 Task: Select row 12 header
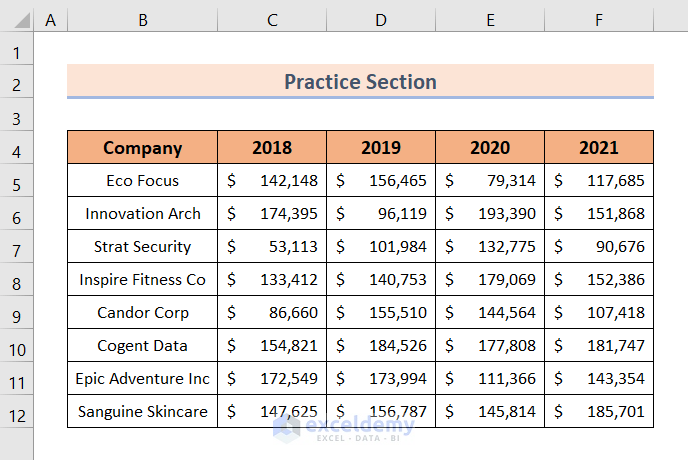16,412
